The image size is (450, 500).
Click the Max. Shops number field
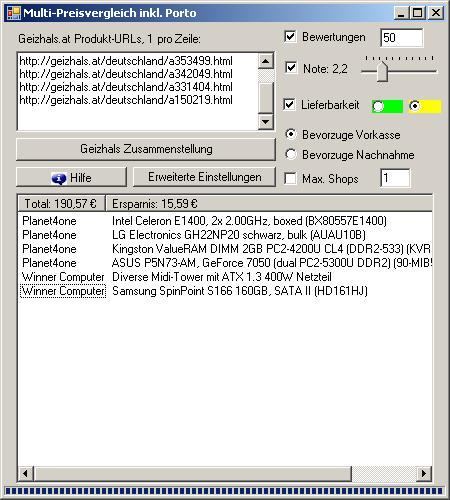pos(395,178)
